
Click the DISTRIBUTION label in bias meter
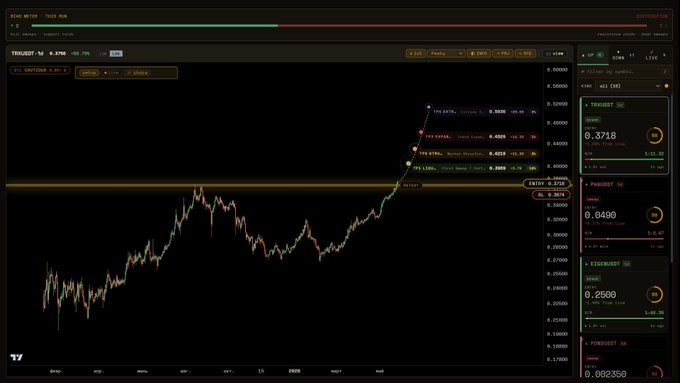pyautogui.click(x=652, y=16)
